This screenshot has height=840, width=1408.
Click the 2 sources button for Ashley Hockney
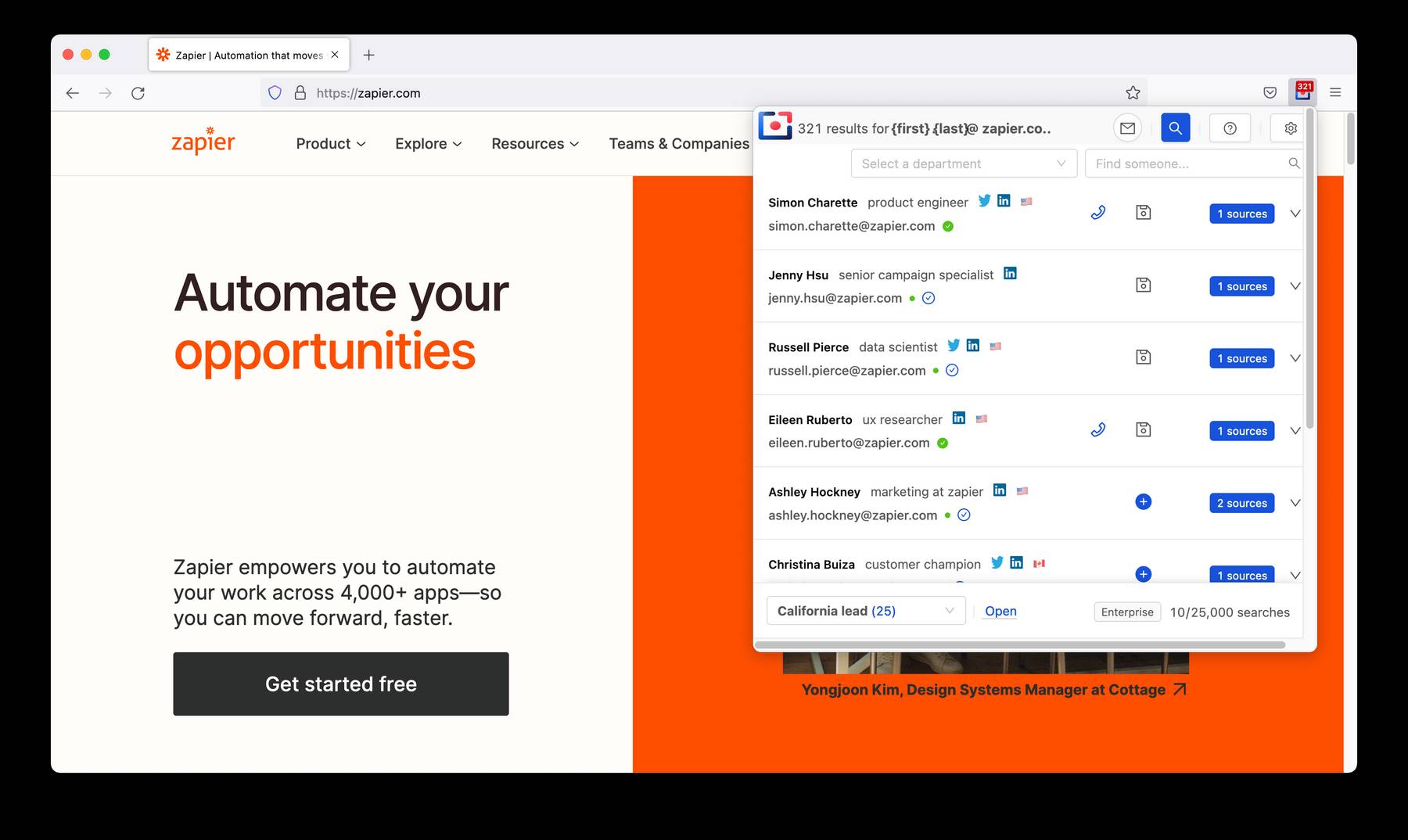click(1241, 503)
